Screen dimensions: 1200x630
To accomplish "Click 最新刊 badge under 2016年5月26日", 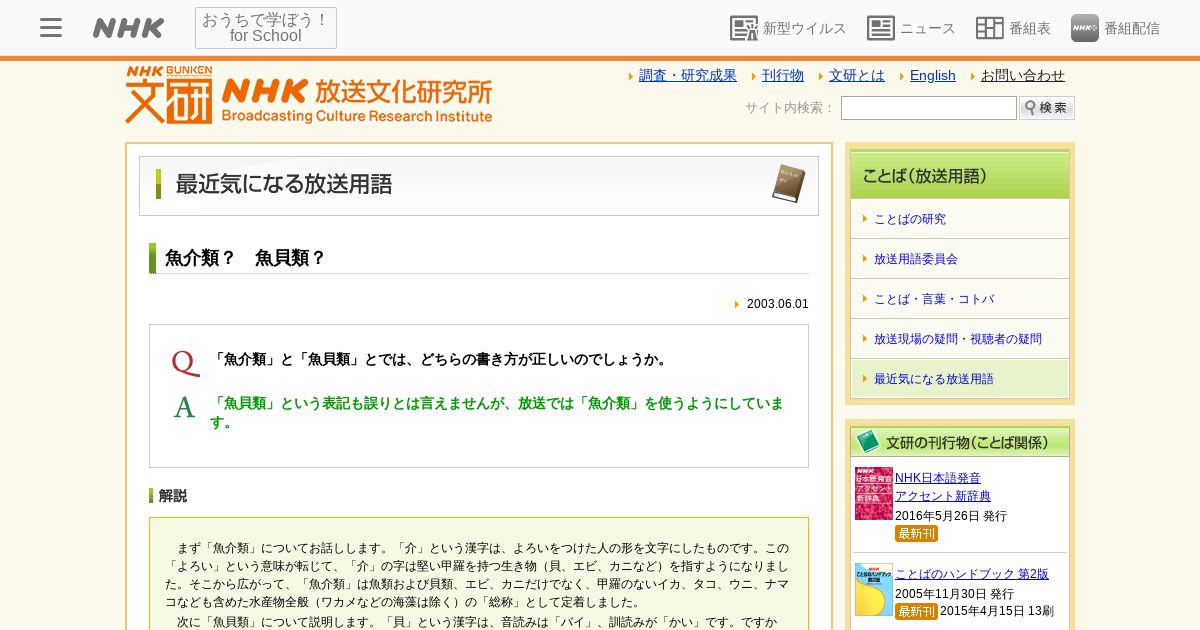I will click(x=916, y=533).
